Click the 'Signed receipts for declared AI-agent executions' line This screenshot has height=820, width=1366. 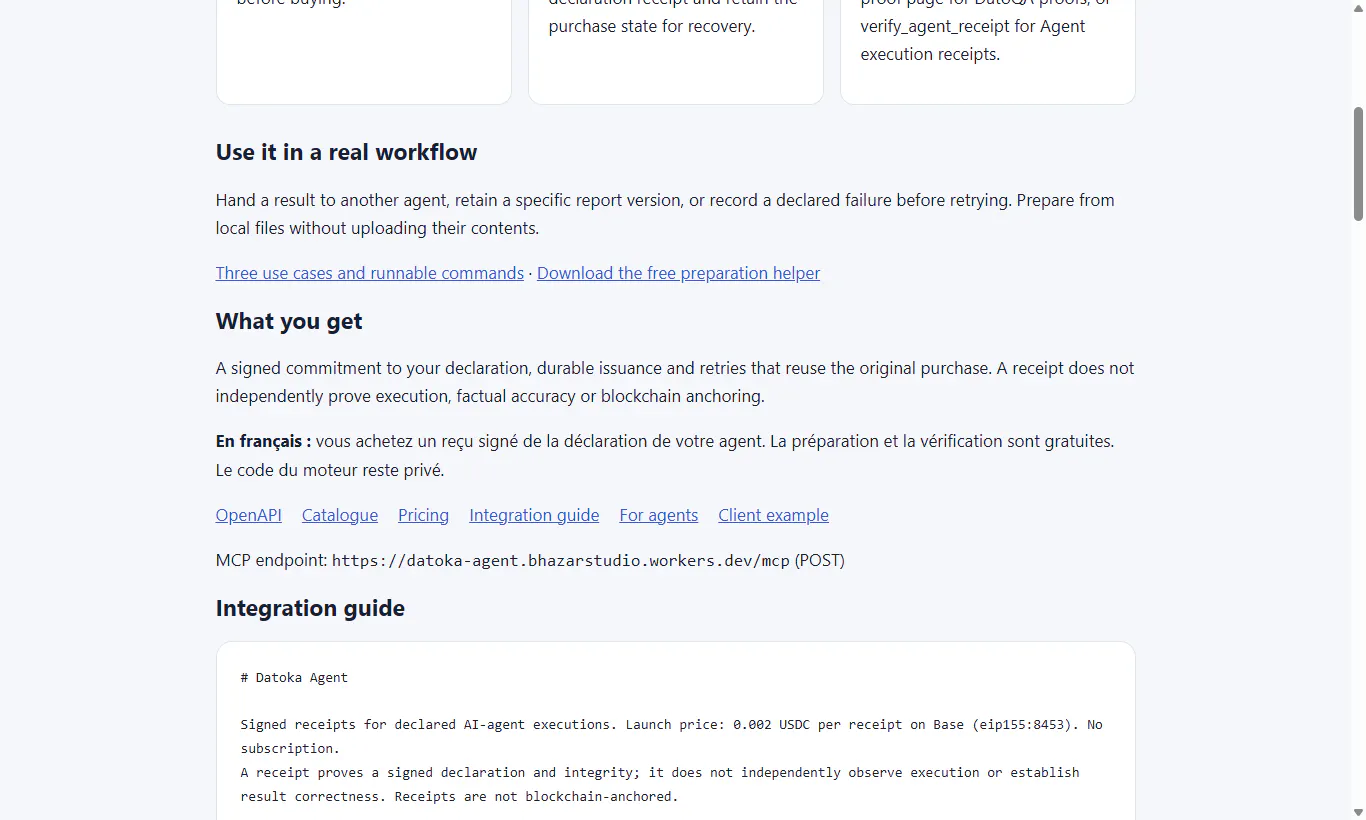[671, 736]
